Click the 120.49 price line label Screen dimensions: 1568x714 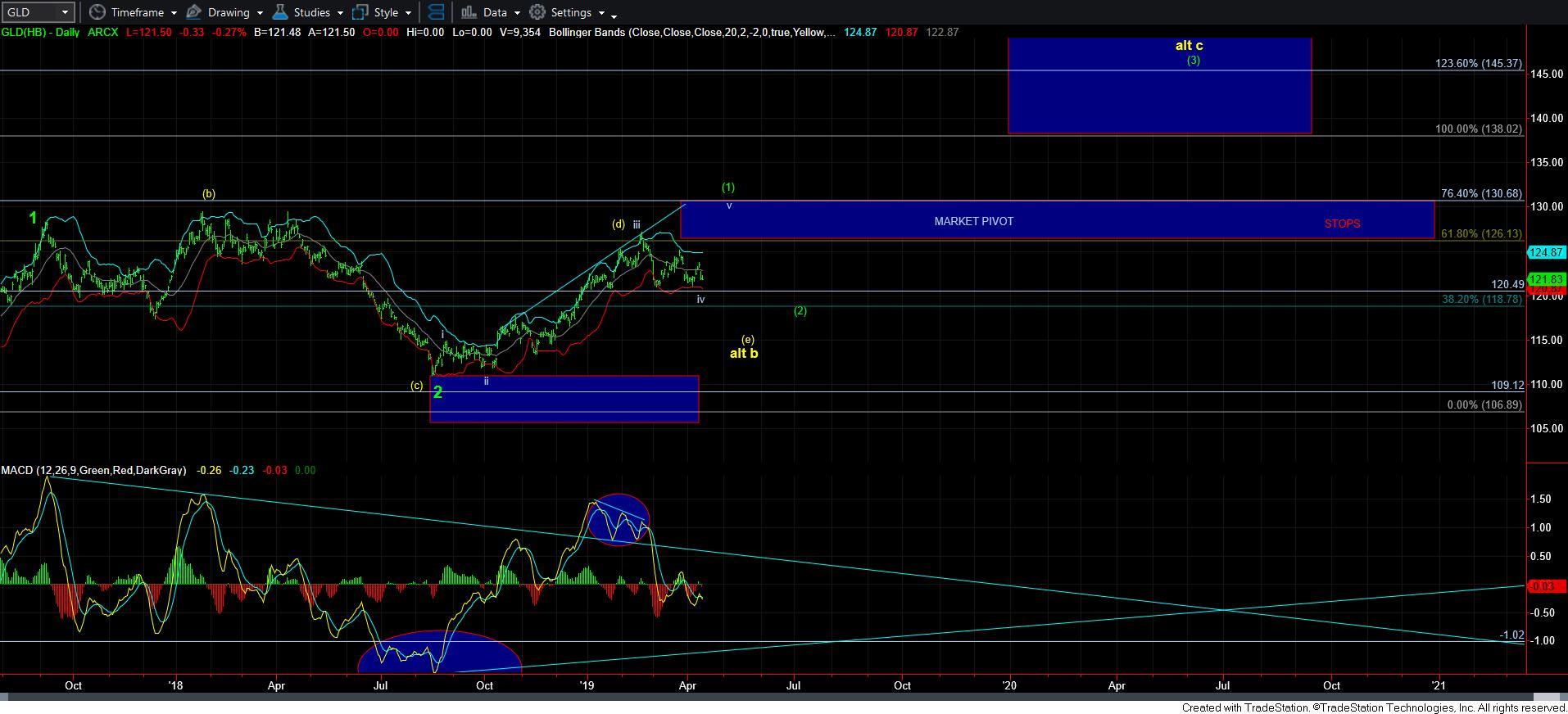1507,284
